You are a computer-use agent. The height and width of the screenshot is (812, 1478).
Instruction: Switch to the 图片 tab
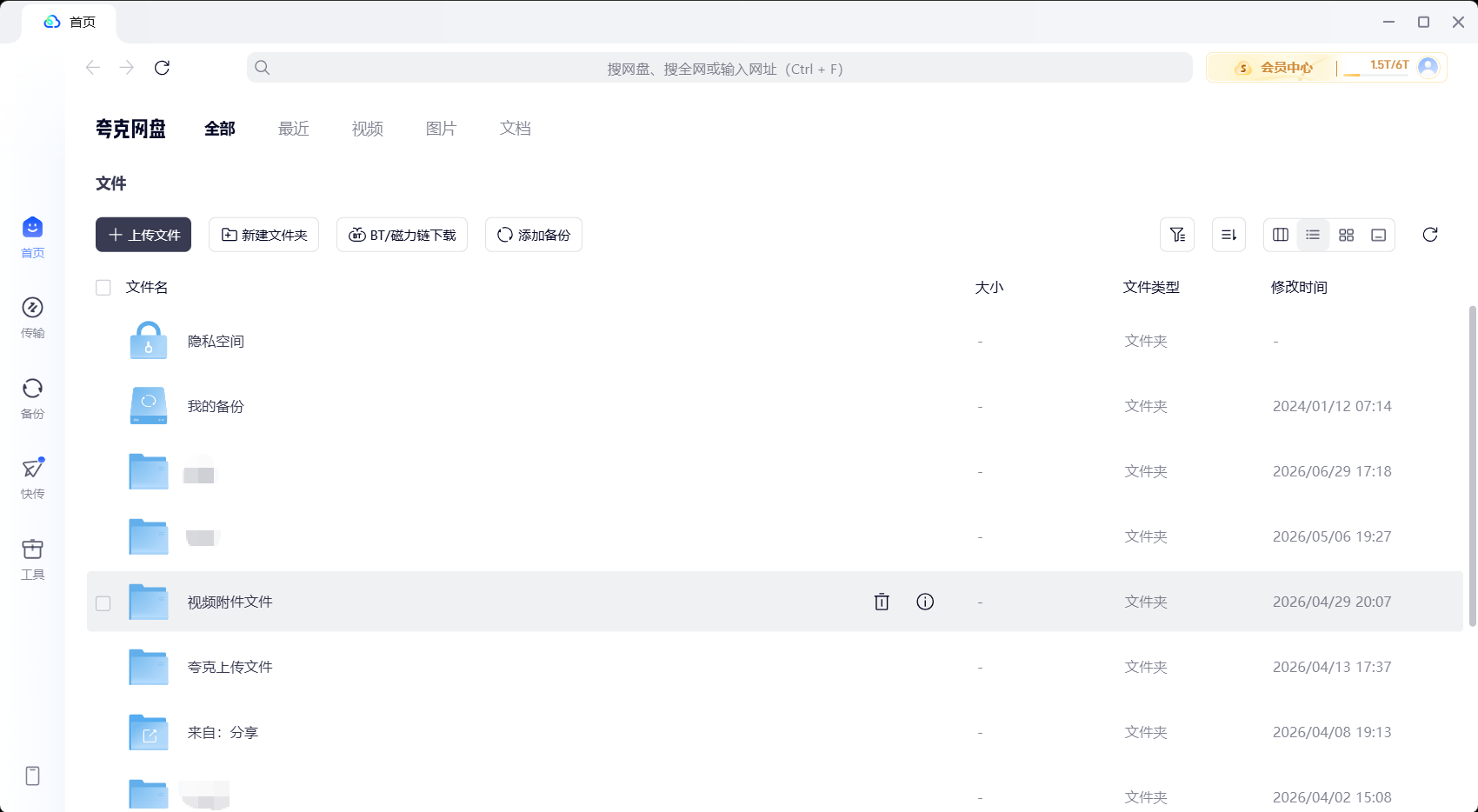pyautogui.click(x=442, y=129)
